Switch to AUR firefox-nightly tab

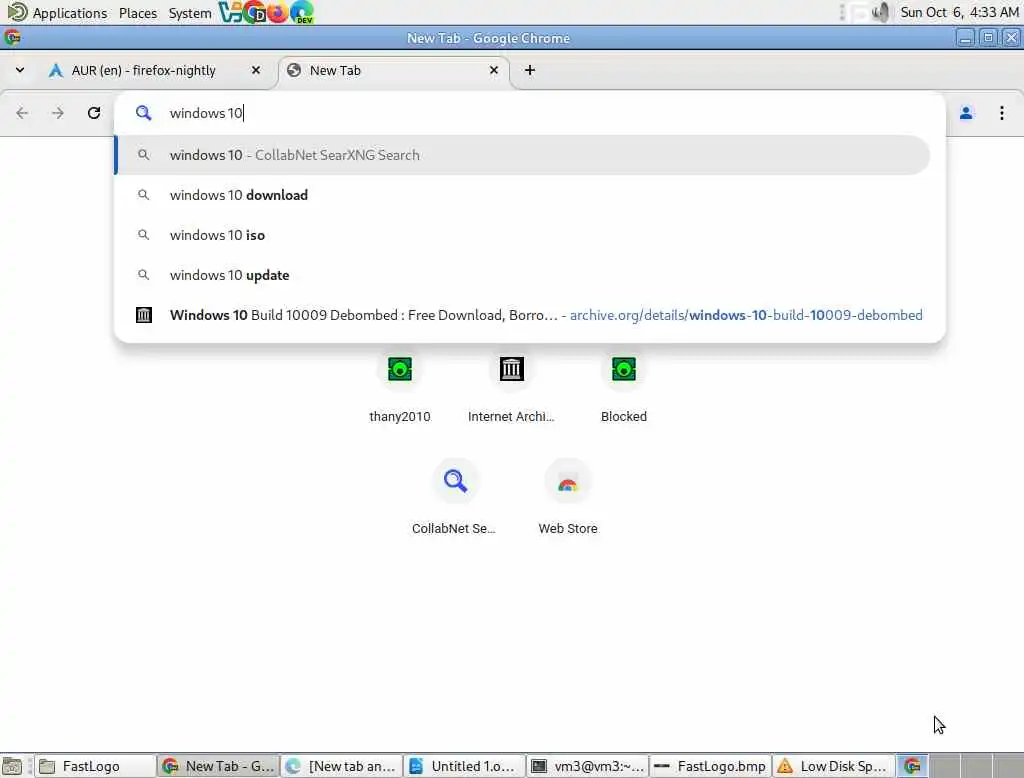(x=144, y=71)
